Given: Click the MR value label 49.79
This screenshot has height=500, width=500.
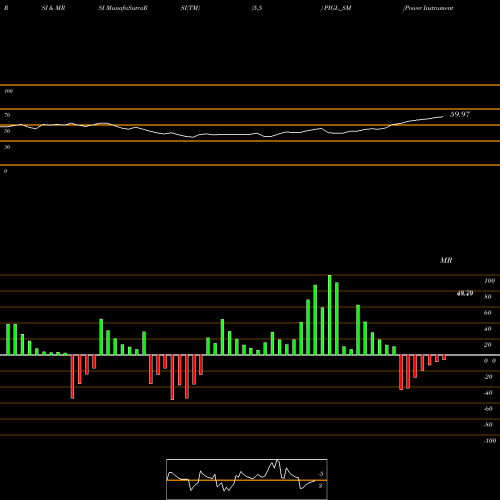Looking at the screenshot, I should [465, 293].
